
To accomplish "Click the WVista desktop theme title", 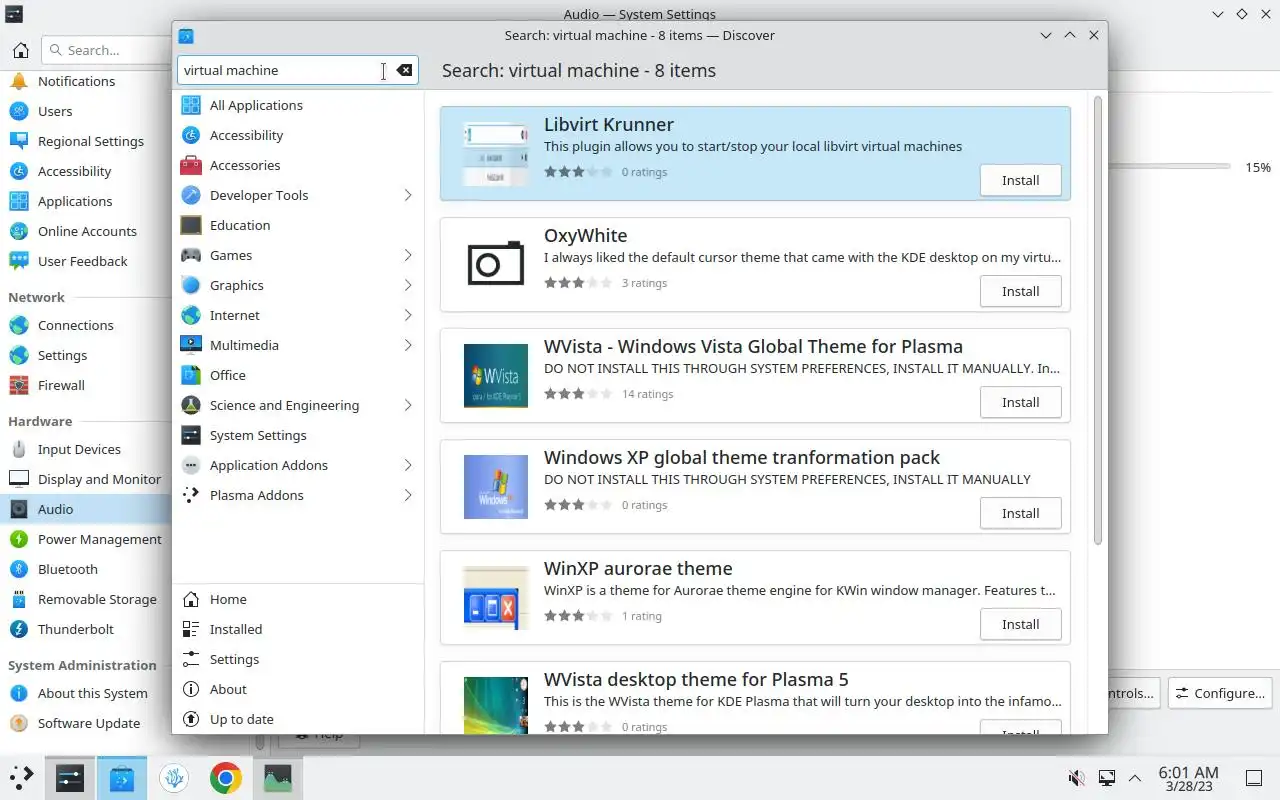I will 696,679.
